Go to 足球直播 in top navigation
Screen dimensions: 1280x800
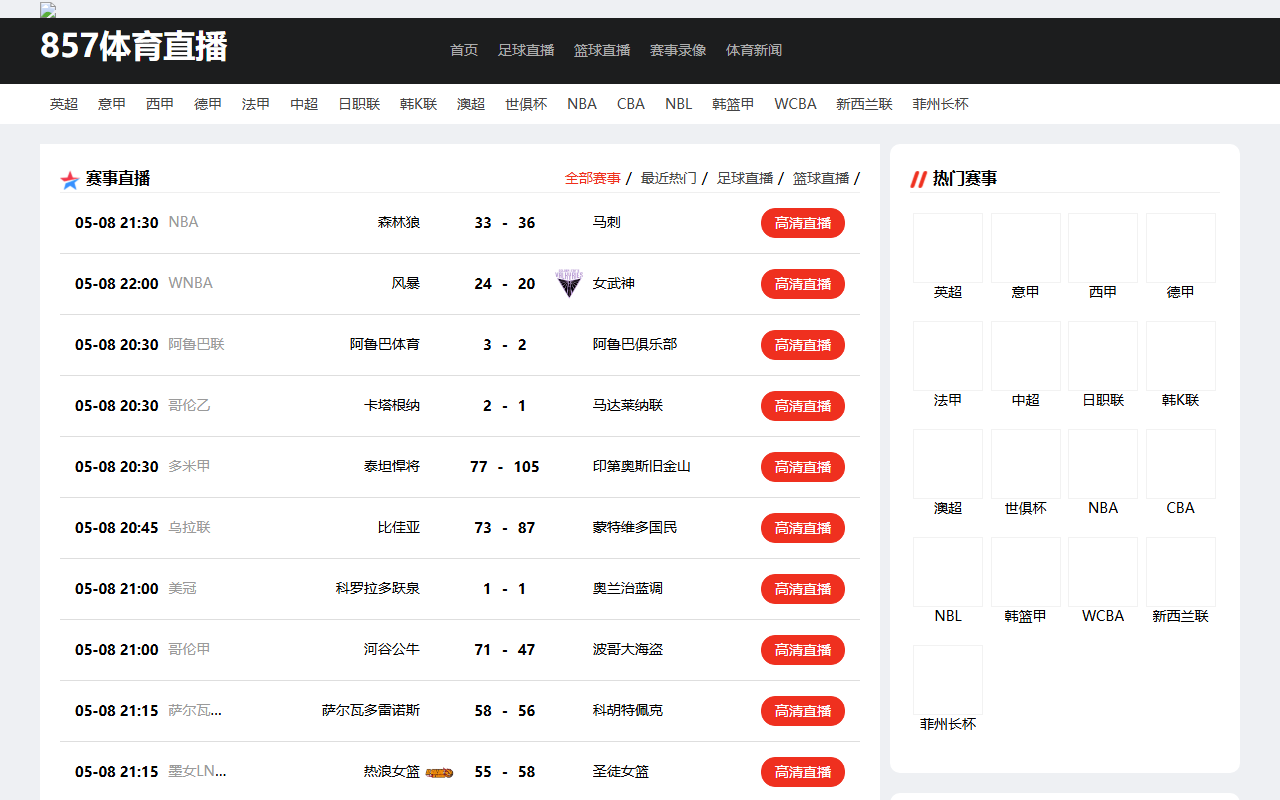pos(526,50)
